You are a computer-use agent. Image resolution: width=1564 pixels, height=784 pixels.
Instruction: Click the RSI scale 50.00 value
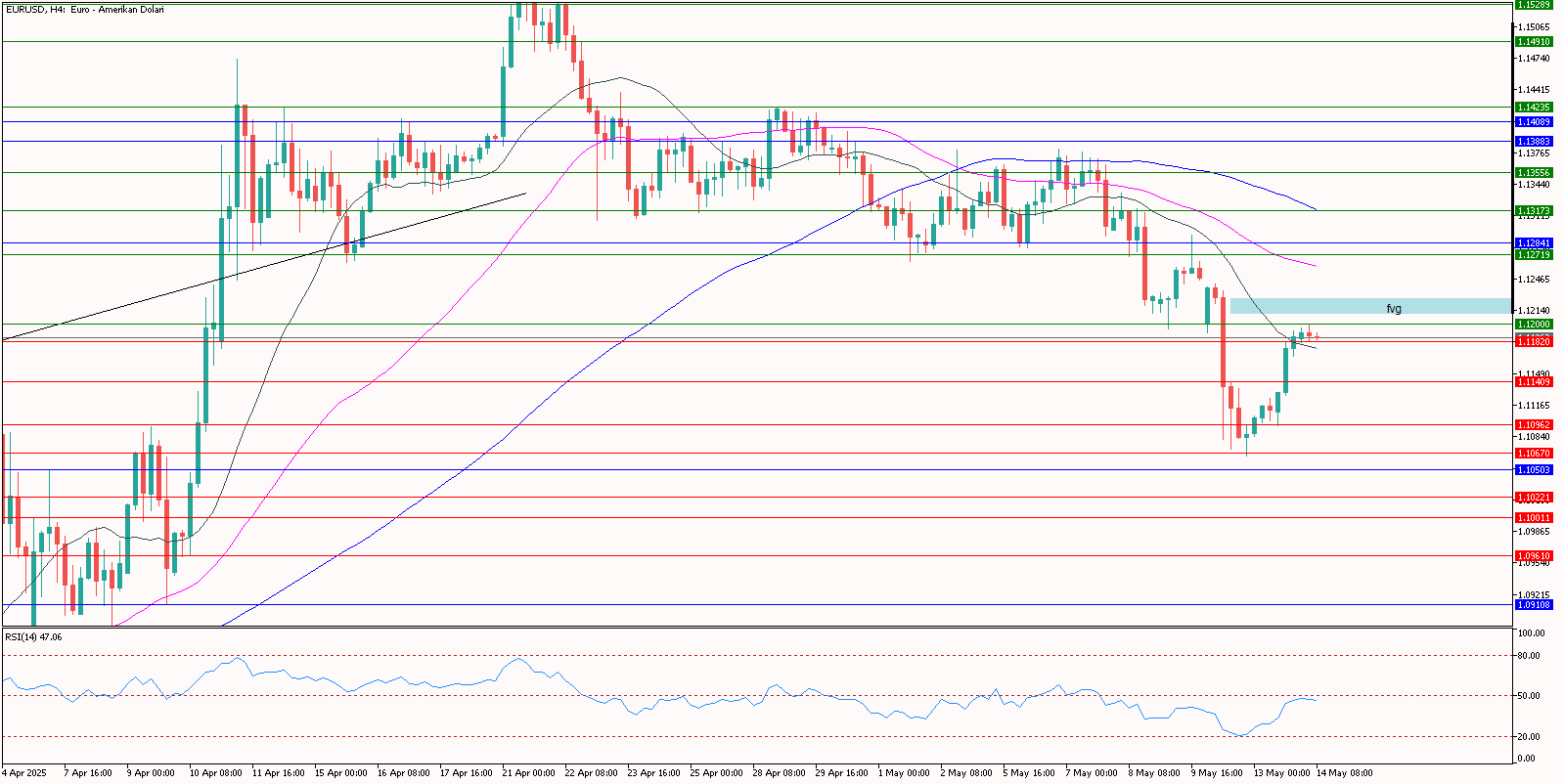point(1529,696)
